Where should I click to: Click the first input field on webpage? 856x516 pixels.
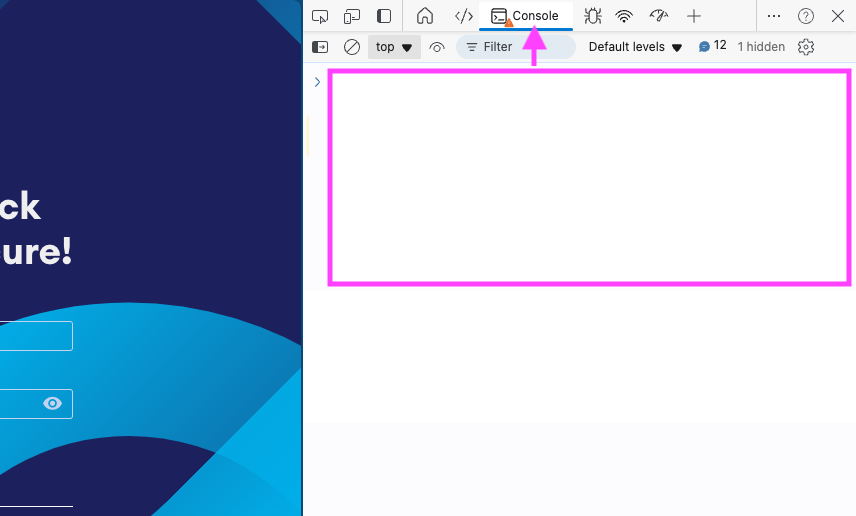[36, 336]
